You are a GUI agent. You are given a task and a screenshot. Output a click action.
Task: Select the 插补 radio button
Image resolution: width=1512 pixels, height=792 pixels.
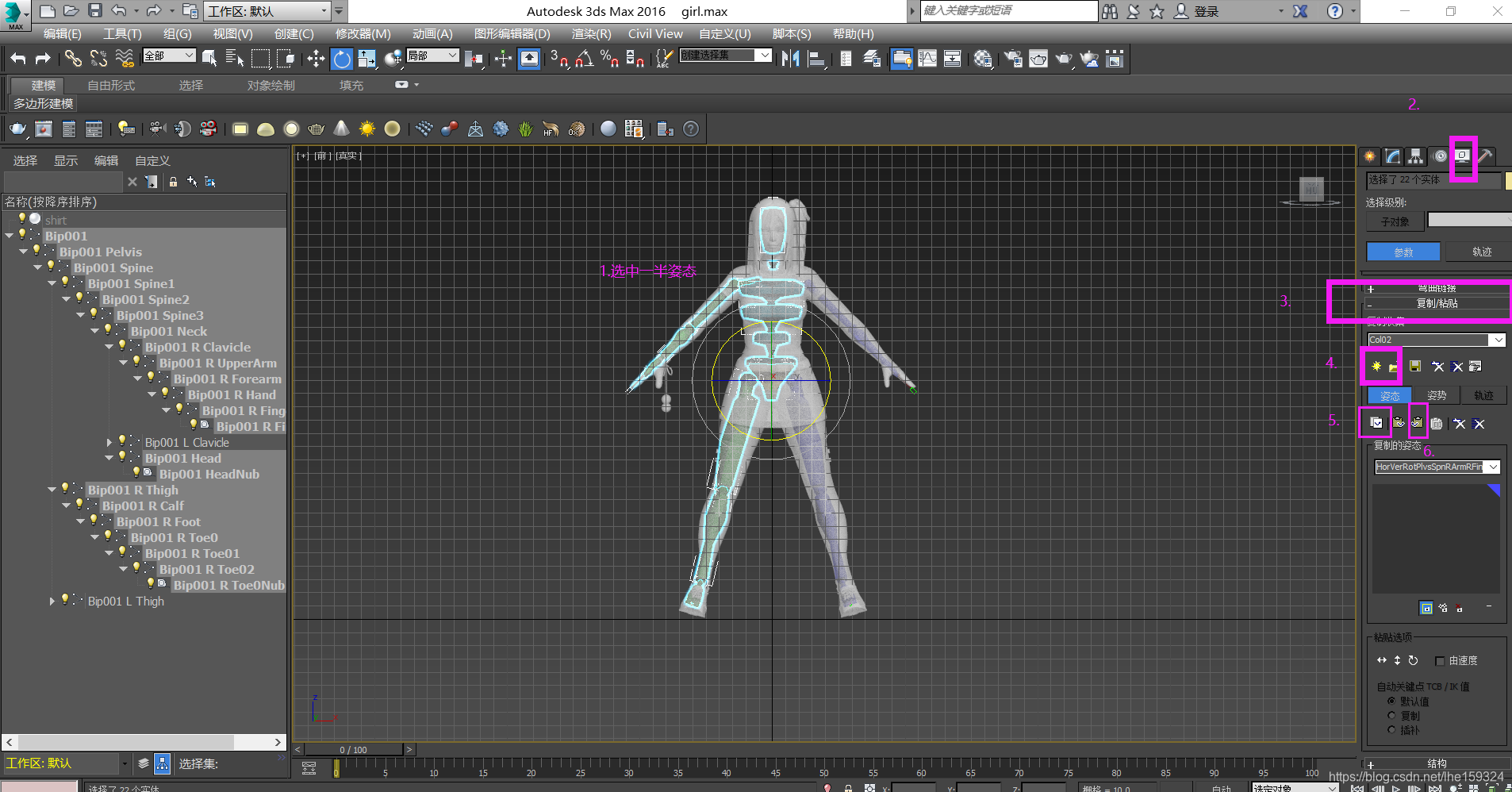point(1391,730)
